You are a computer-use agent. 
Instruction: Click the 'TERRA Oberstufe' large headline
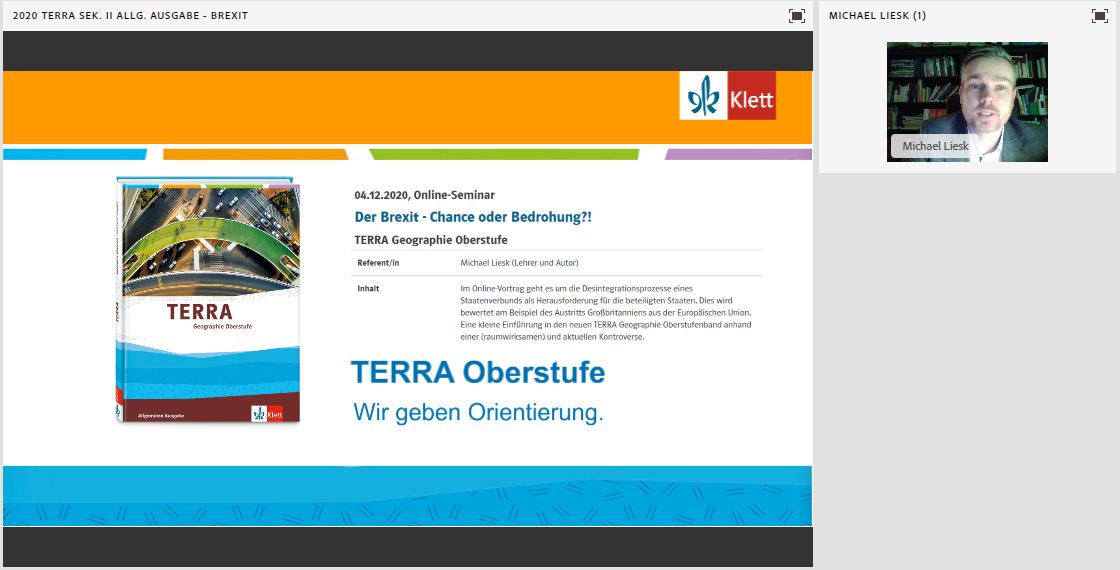[x=478, y=372]
